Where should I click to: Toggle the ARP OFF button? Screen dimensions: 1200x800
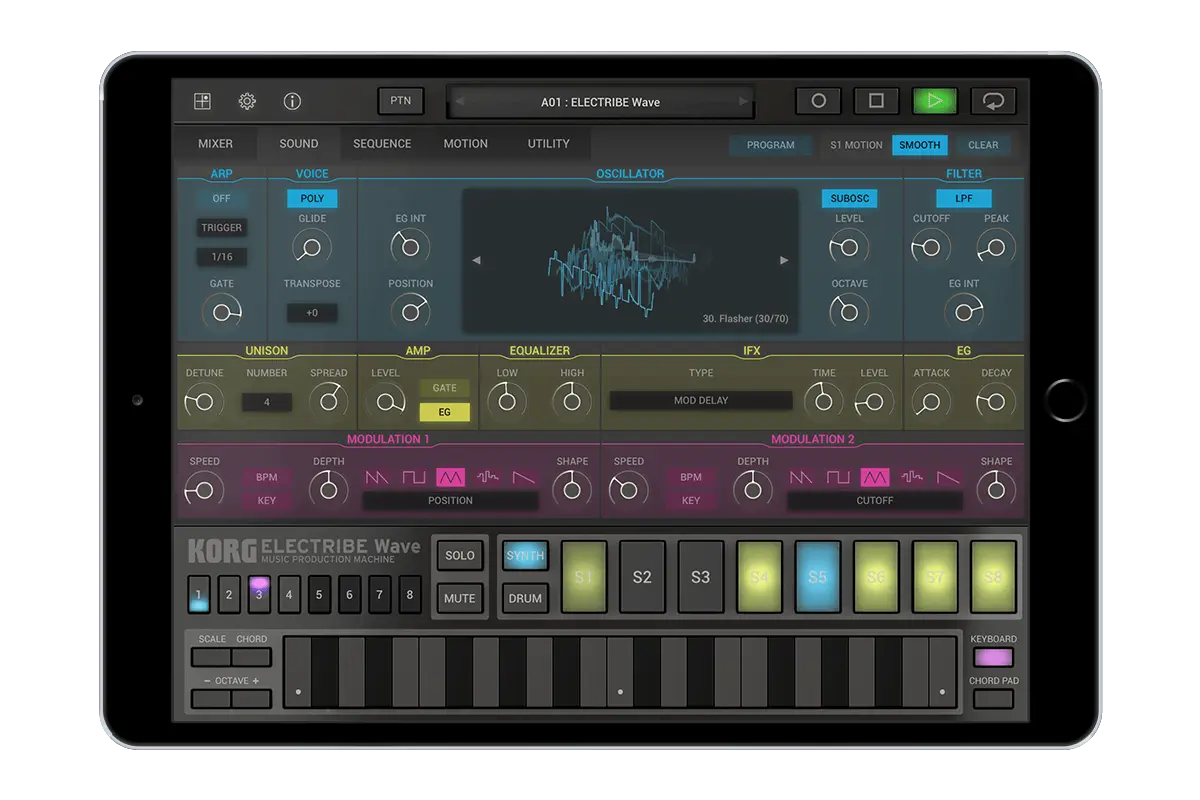tap(222, 199)
